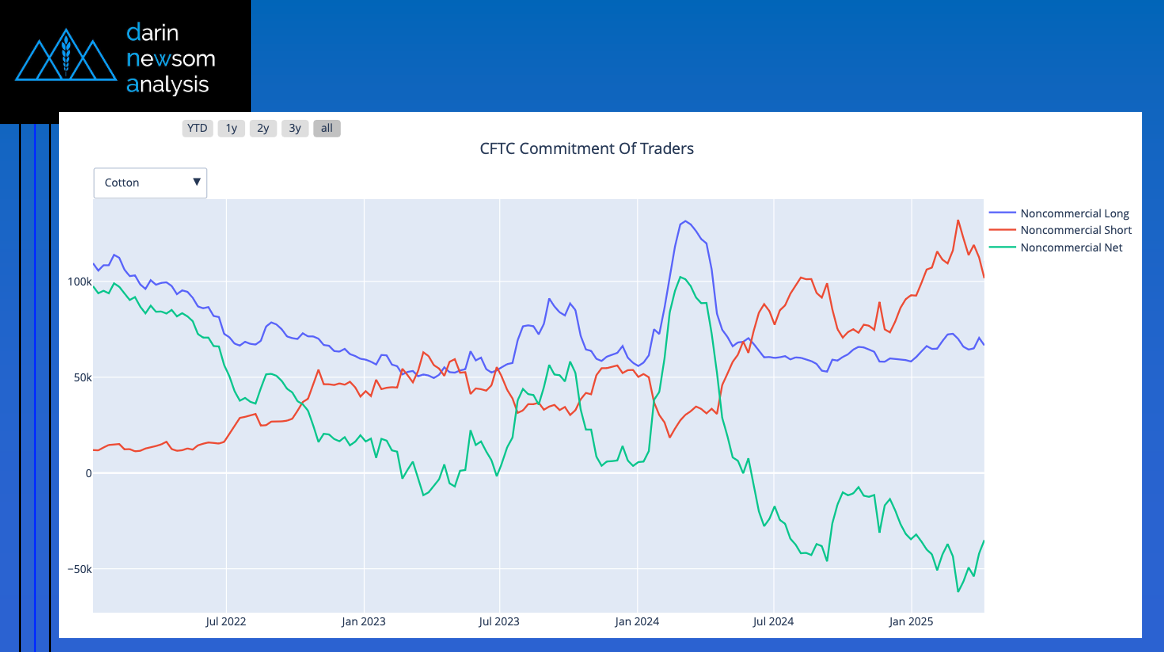Click the green Noncommercial Net legend line

pyautogui.click(x=1002, y=247)
